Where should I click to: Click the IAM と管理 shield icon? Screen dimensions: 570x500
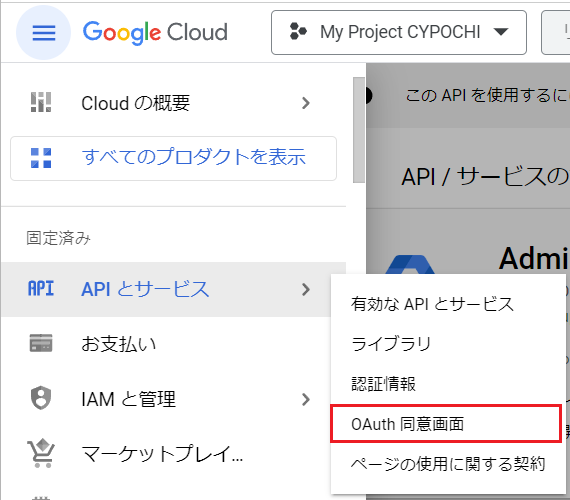click(41, 398)
